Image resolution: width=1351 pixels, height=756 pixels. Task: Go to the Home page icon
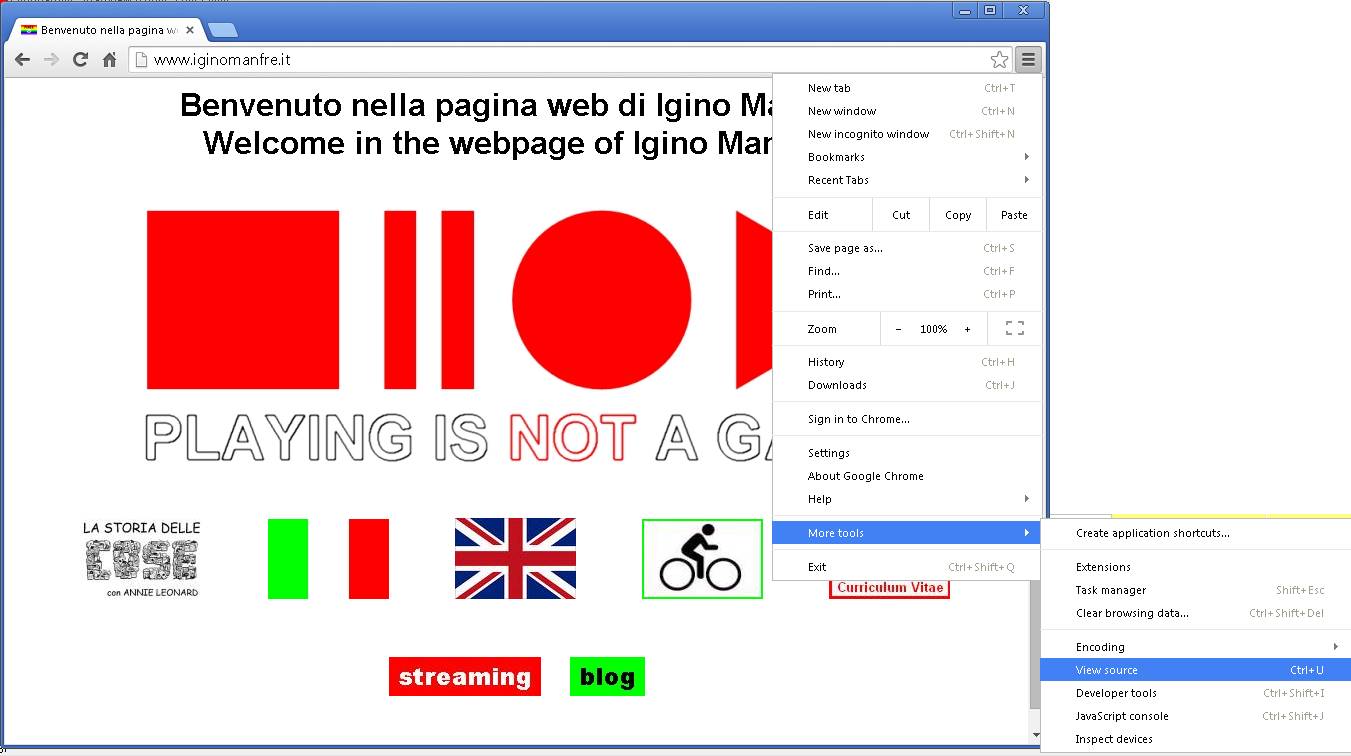pos(109,60)
